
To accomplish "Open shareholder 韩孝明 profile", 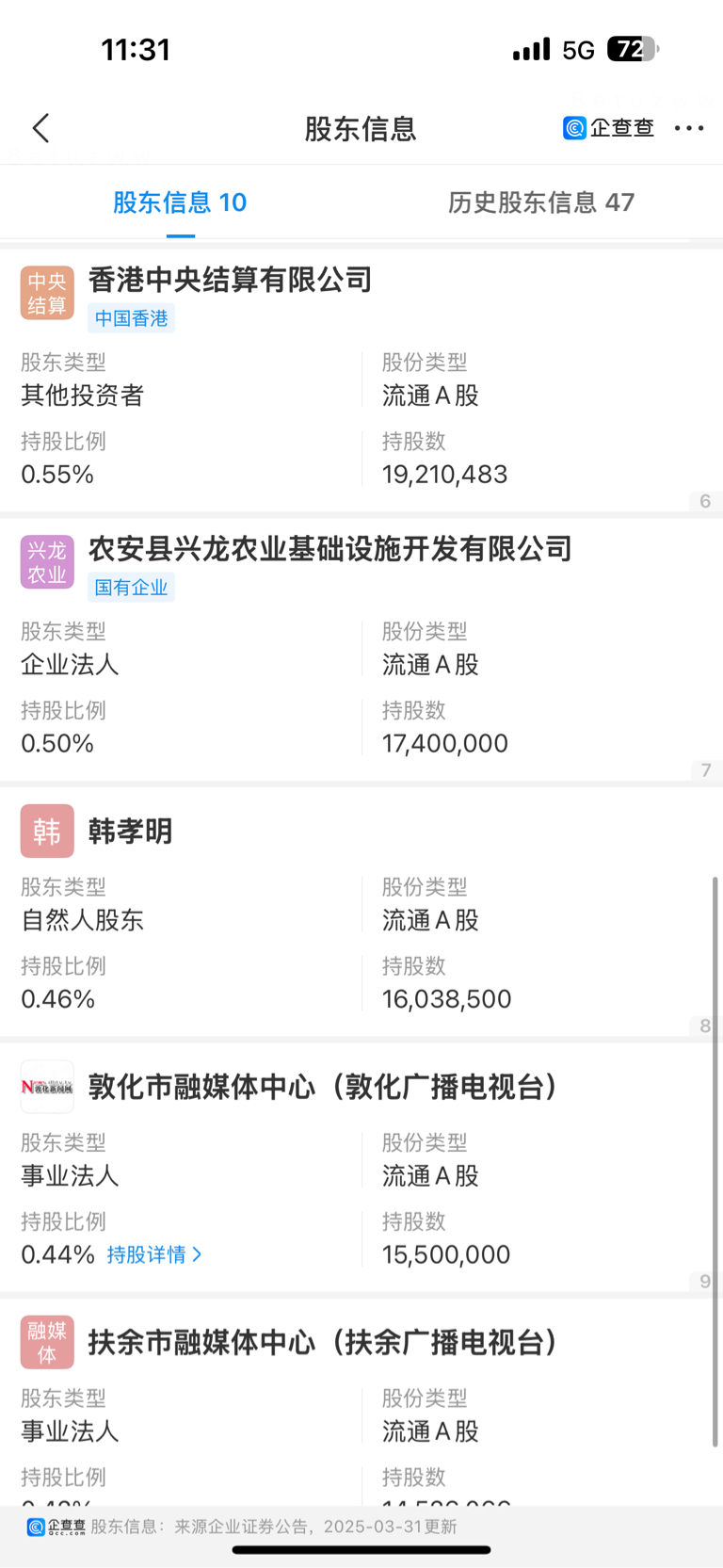I will [x=130, y=832].
